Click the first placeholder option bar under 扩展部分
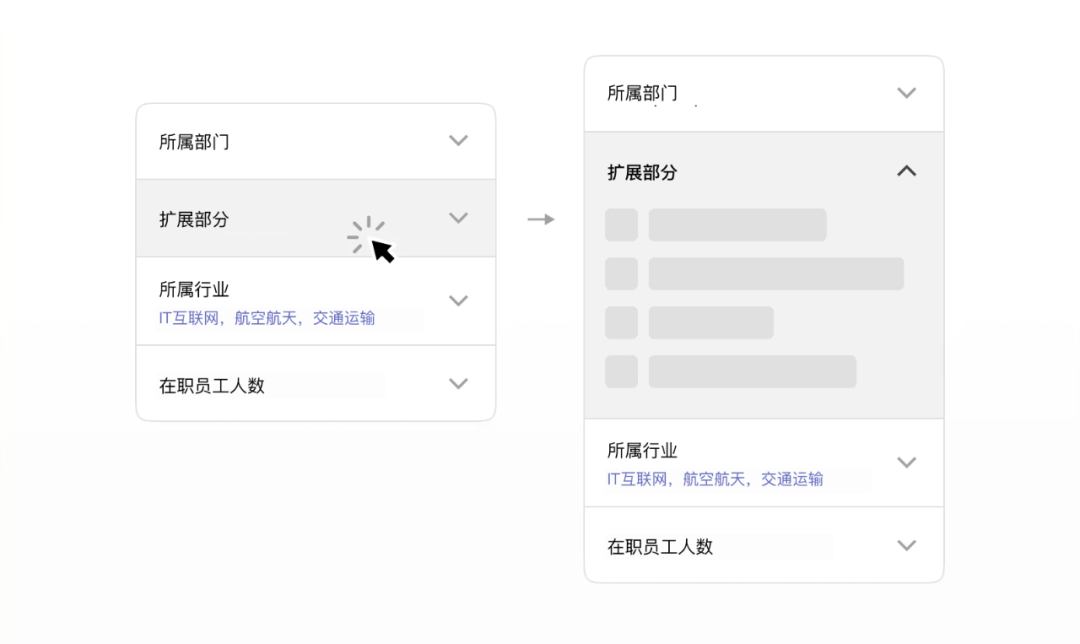Image resolution: width=1080 pixels, height=644 pixels. [737, 225]
